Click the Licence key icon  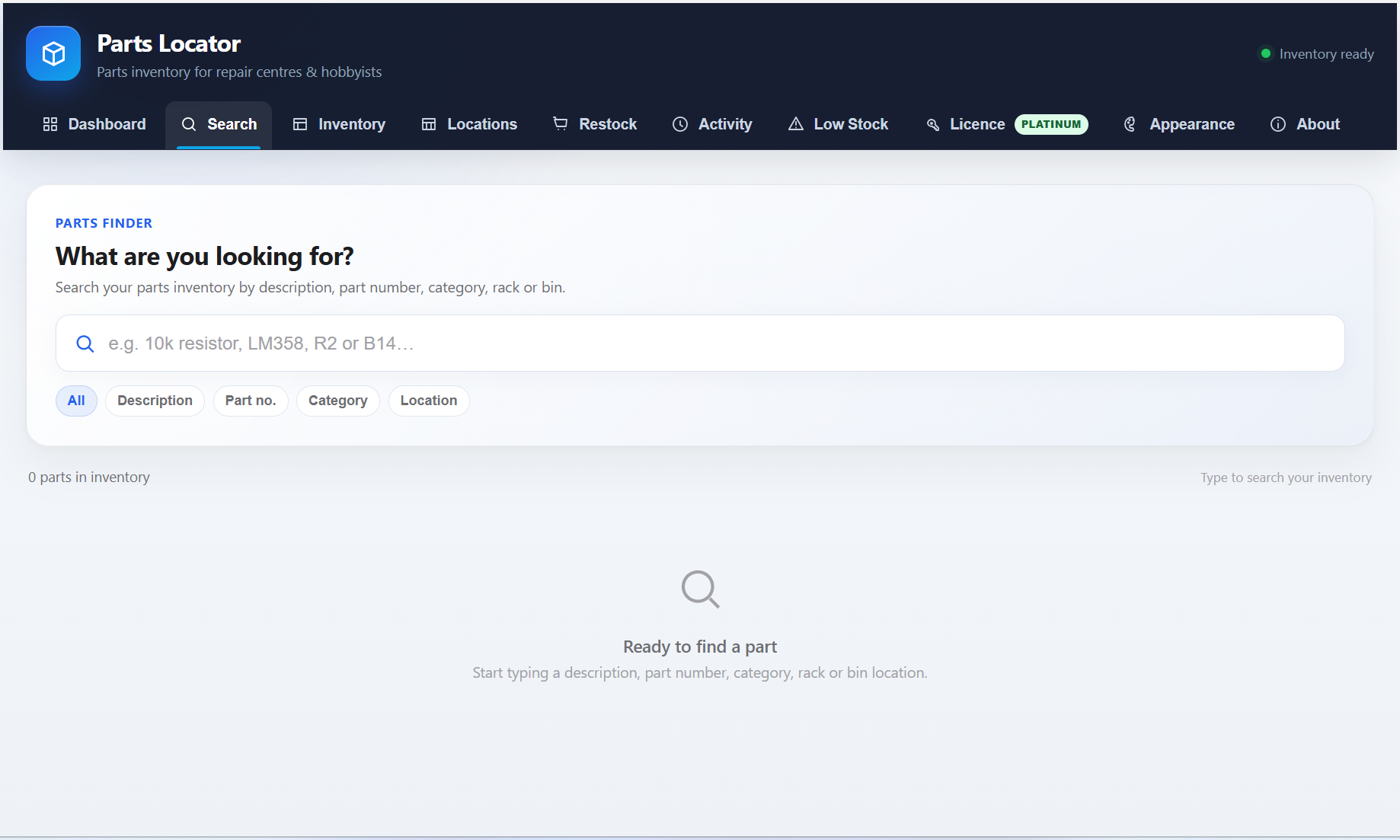pos(933,124)
